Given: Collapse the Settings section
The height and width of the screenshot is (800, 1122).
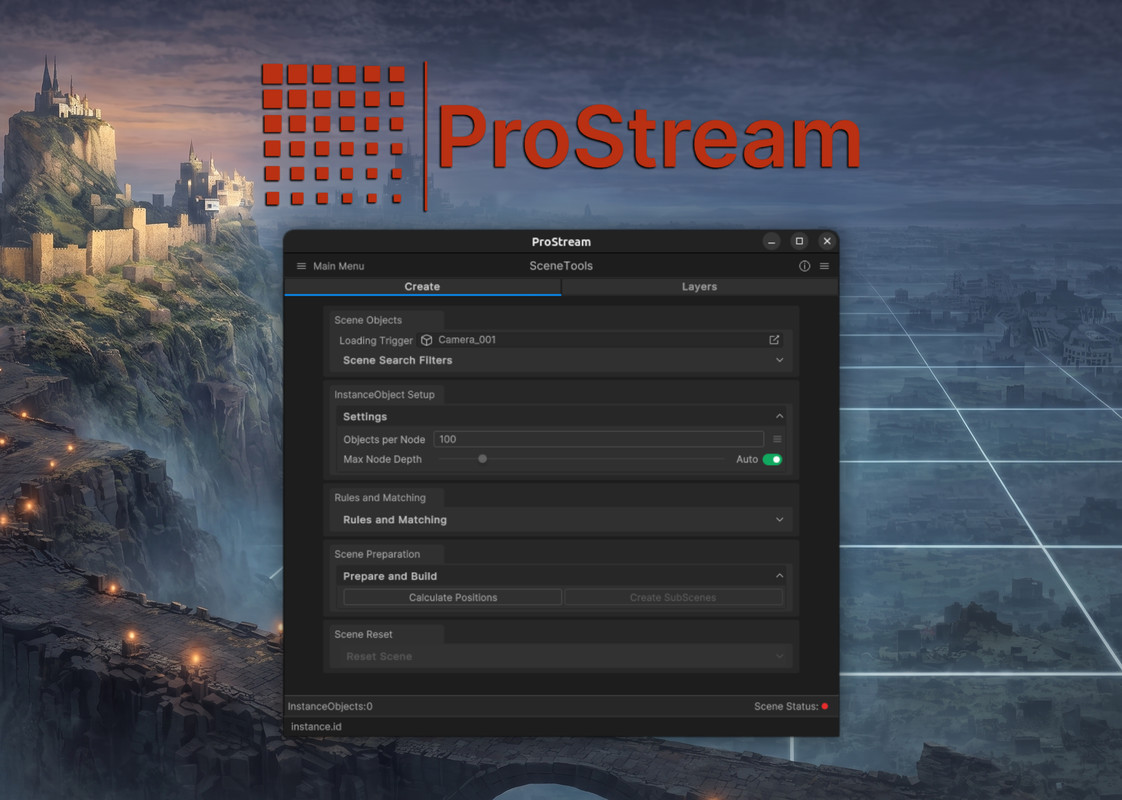Looking at the screenshot, I should click(x=563, y=416).
